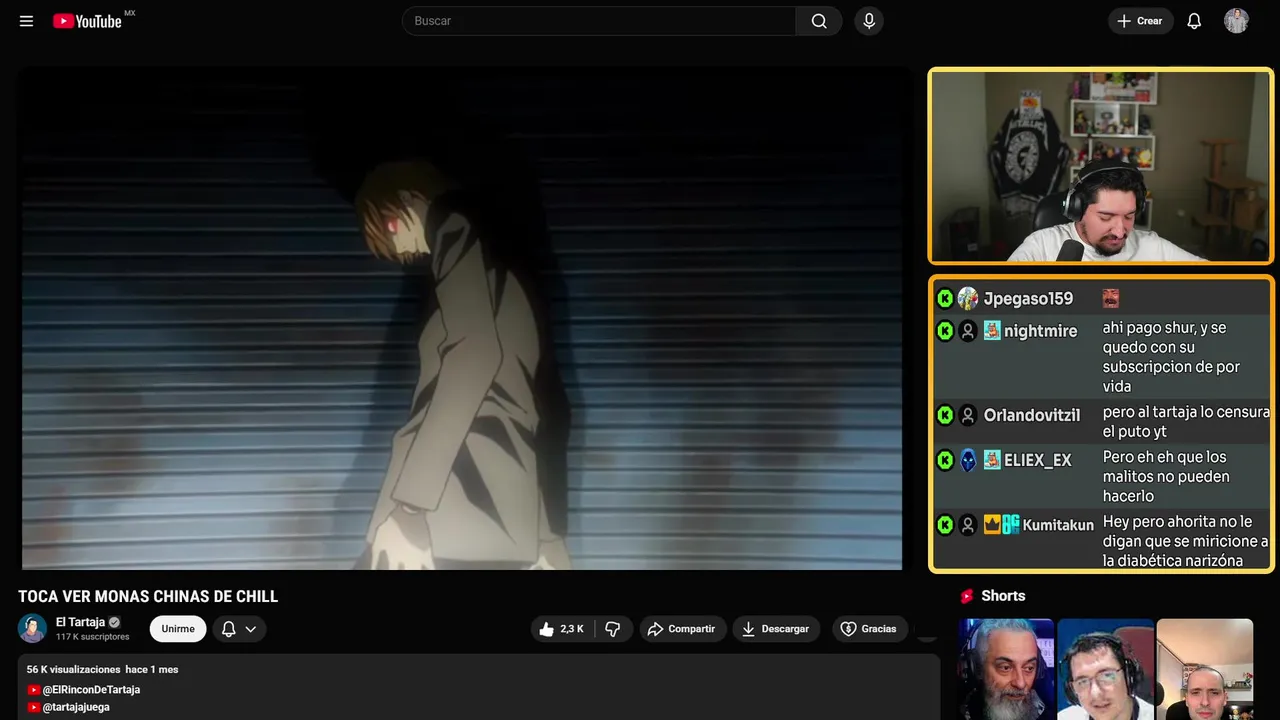Dislike the video
Viewport: 1280px width, 720px height.
pyautogui.click(x=613, y=629)
